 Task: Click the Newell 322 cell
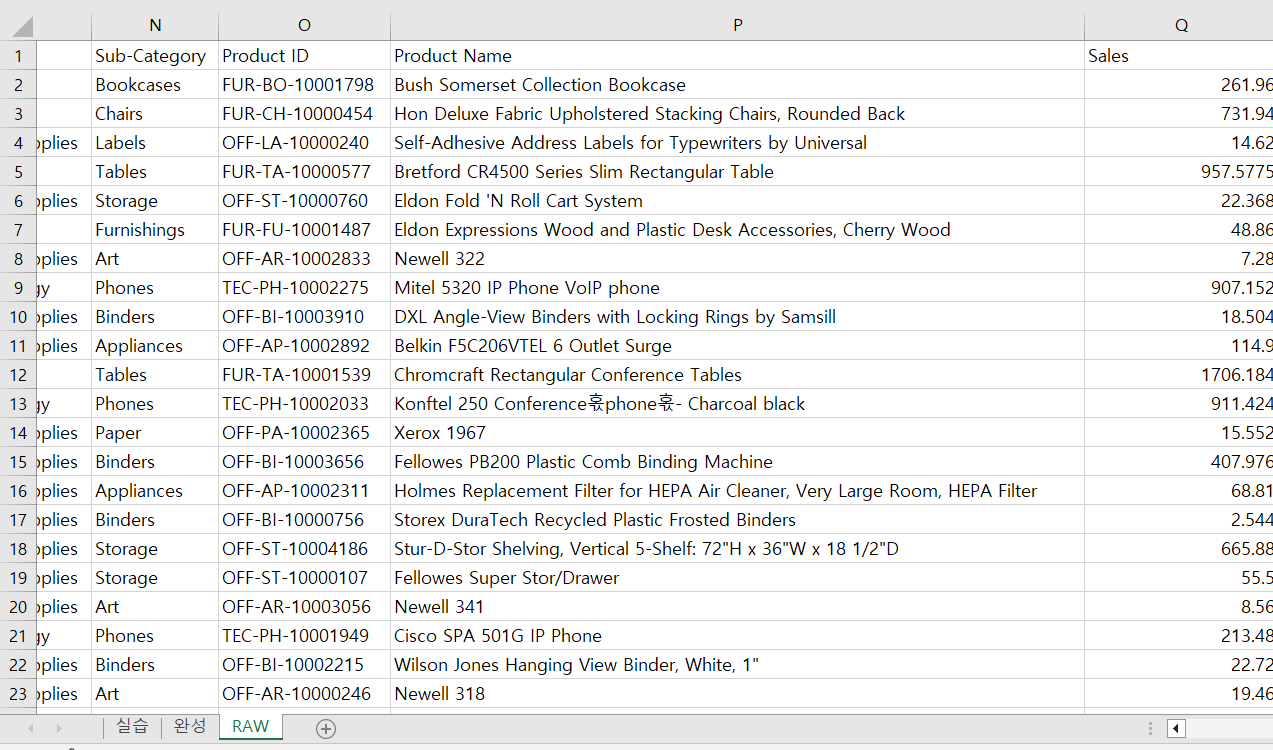pyautogui.click(x=738, y=259)
